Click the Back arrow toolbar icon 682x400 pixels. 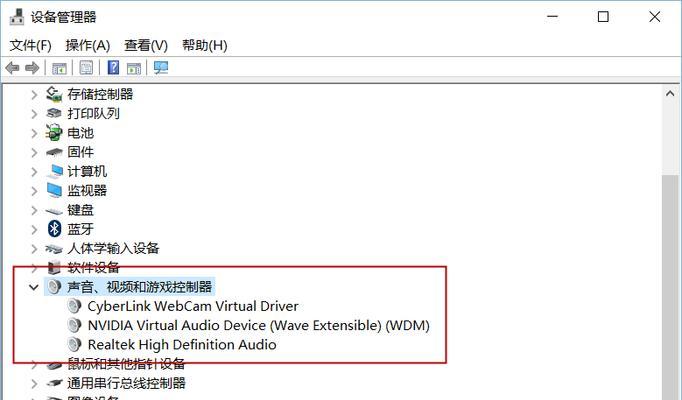click(12, 68)
